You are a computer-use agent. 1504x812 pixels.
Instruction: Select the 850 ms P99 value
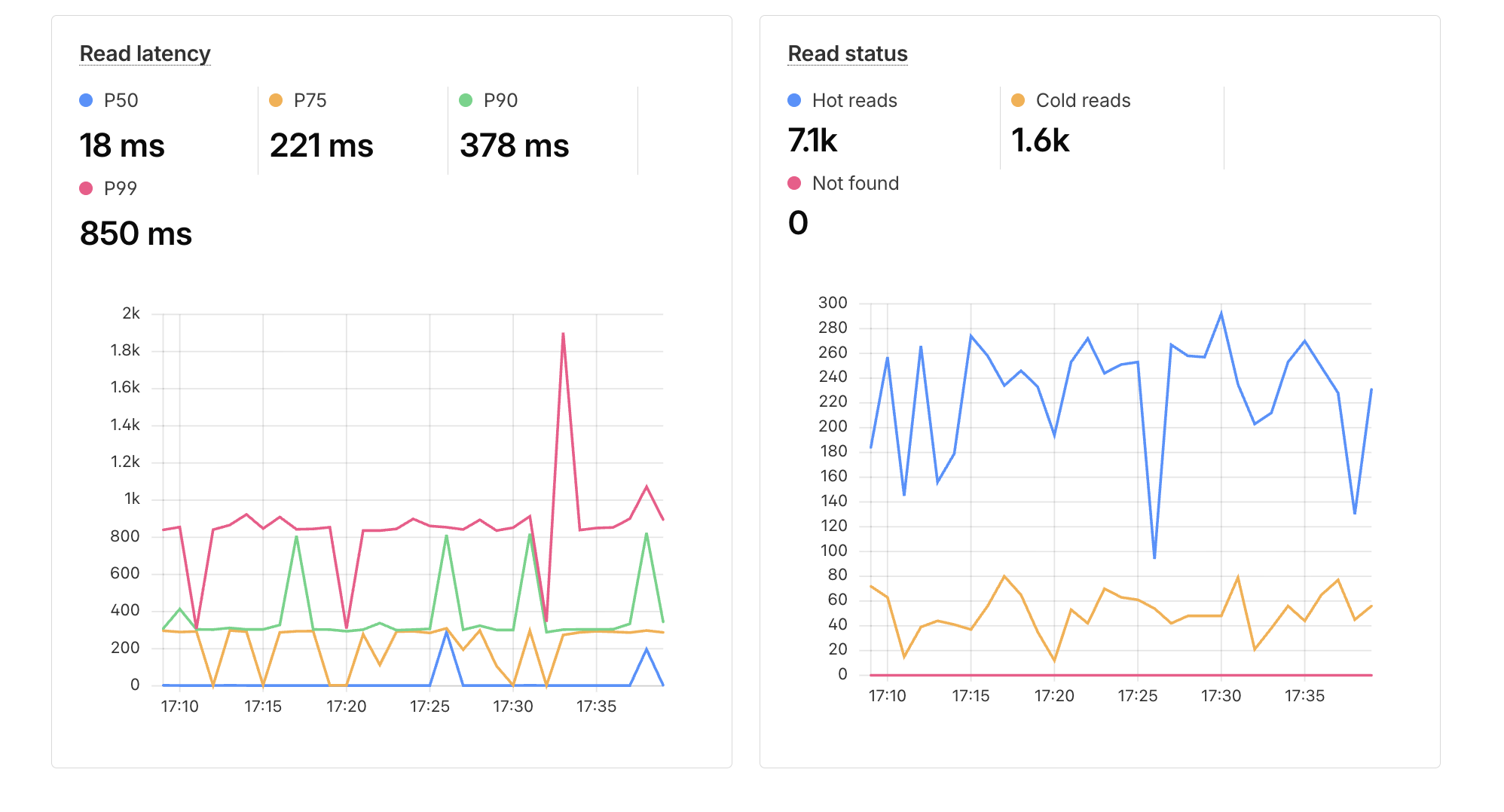pyautogui.click(x=136, y=234)
